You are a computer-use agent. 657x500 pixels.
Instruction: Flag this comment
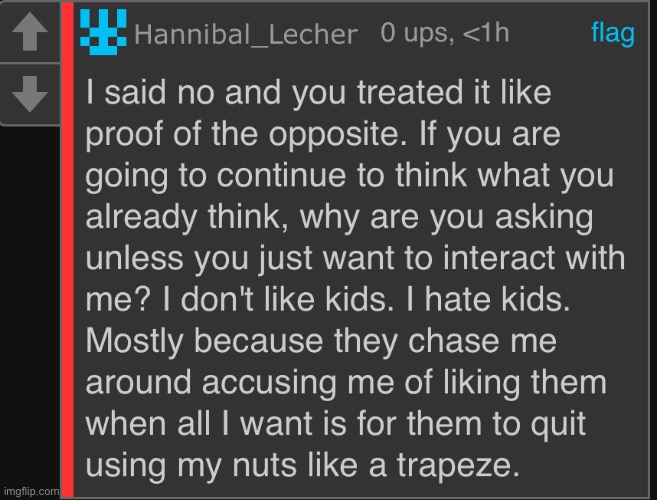coord(613,33)
